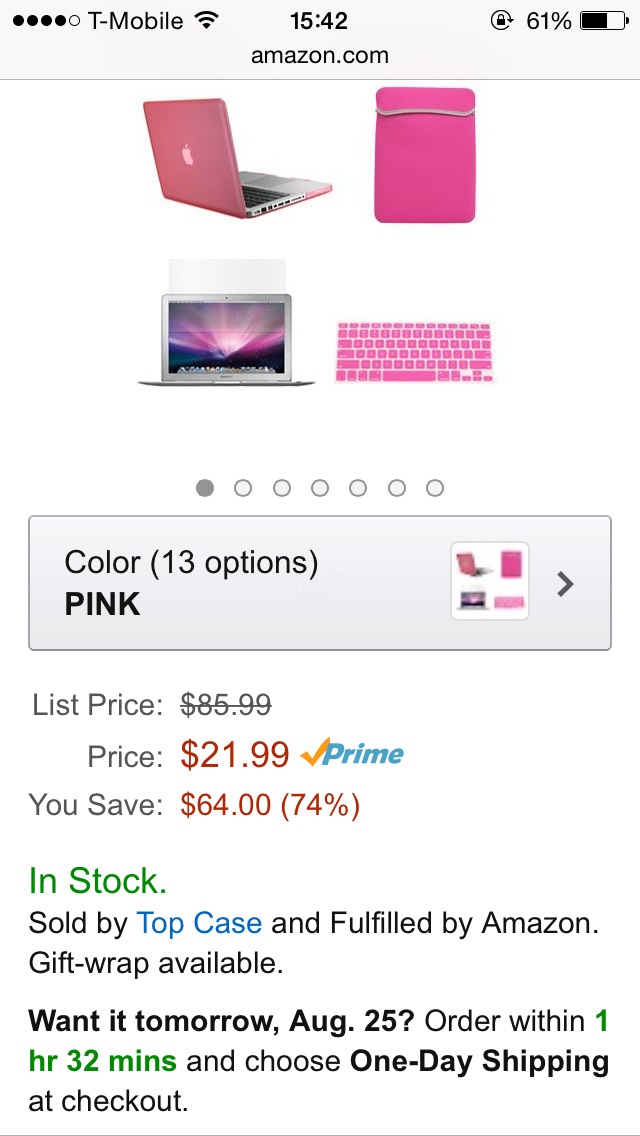Tap the Prime logo badge
The height and width of the screenshot is (1136, 640).
pyautogui.click(x=353, y=754)
